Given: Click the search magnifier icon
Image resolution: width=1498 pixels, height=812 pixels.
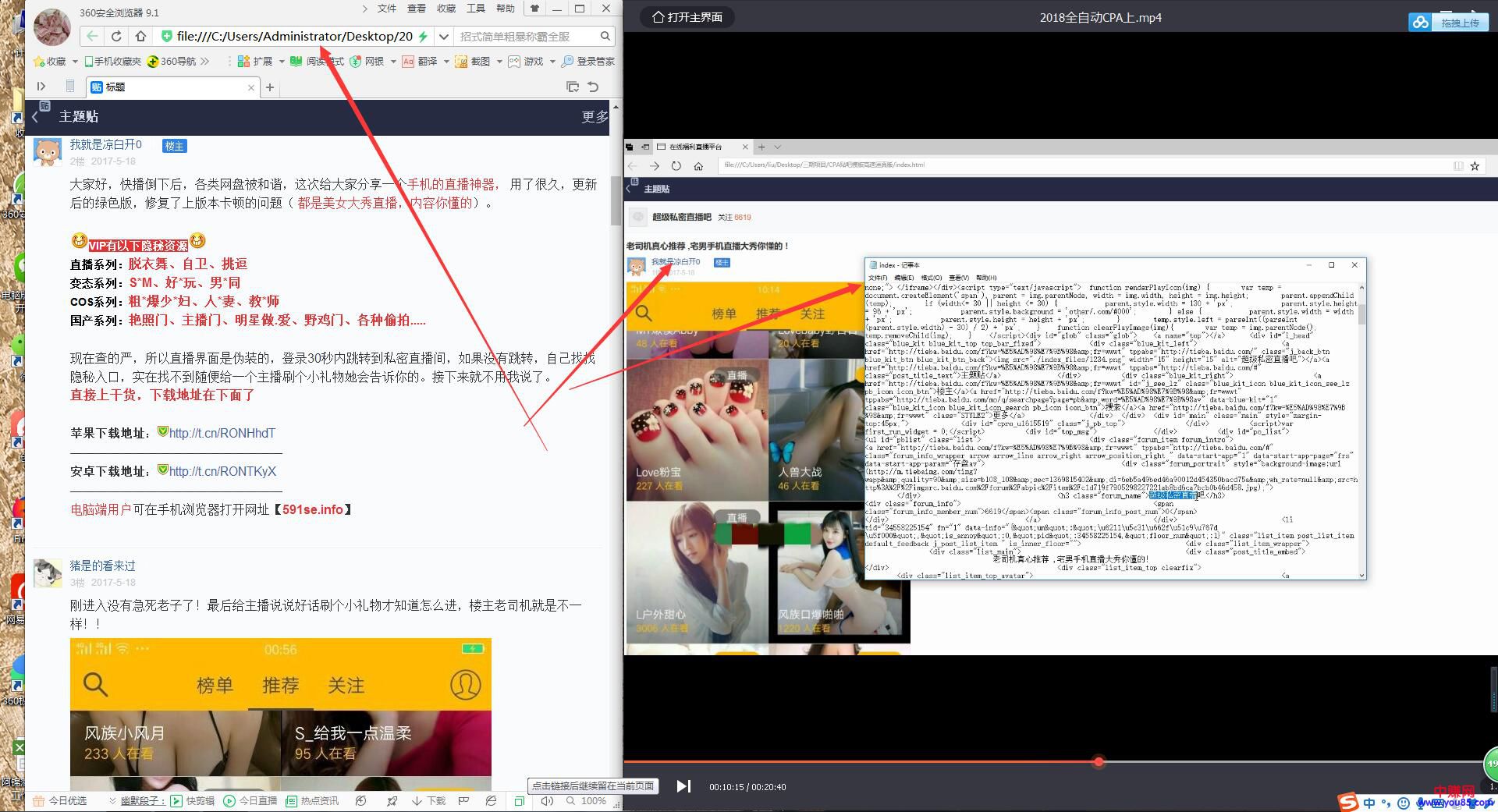Looking at the screenshot, I should point(605,36).
